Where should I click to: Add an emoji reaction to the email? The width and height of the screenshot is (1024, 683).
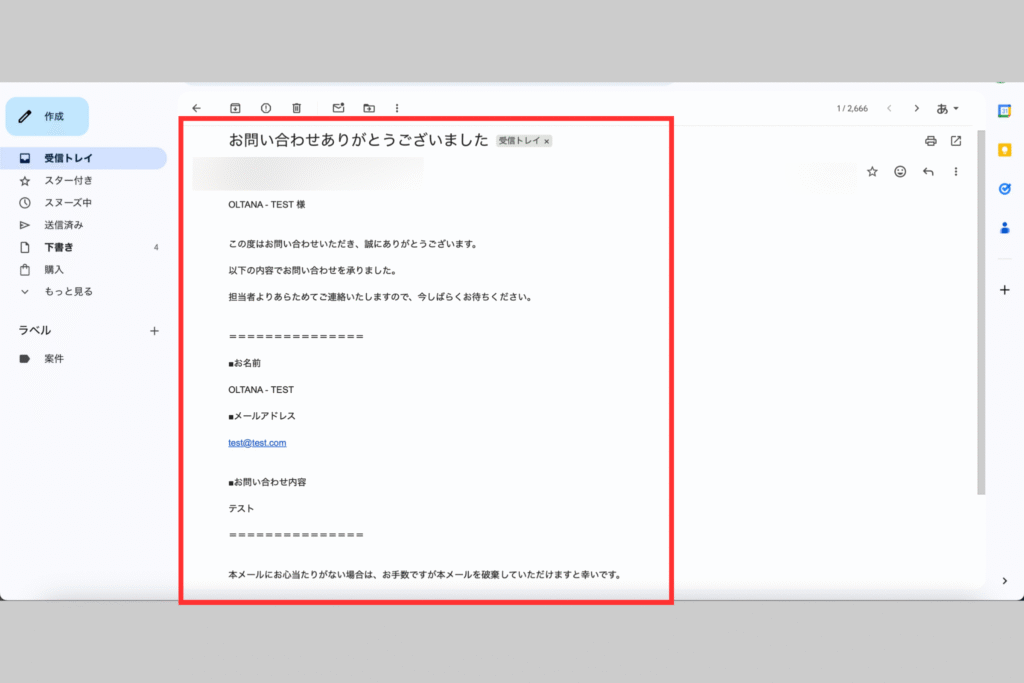tap(900, 172)
